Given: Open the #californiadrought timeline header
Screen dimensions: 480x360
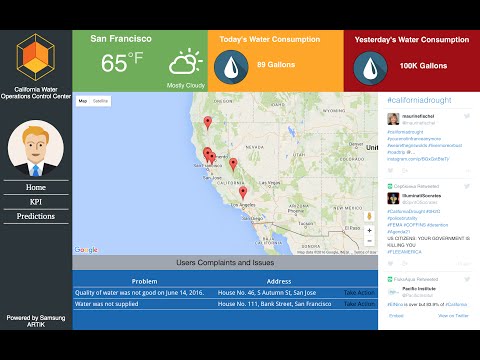Looking at the screenshot, I should pyautogui.click(x=419, y=100).
